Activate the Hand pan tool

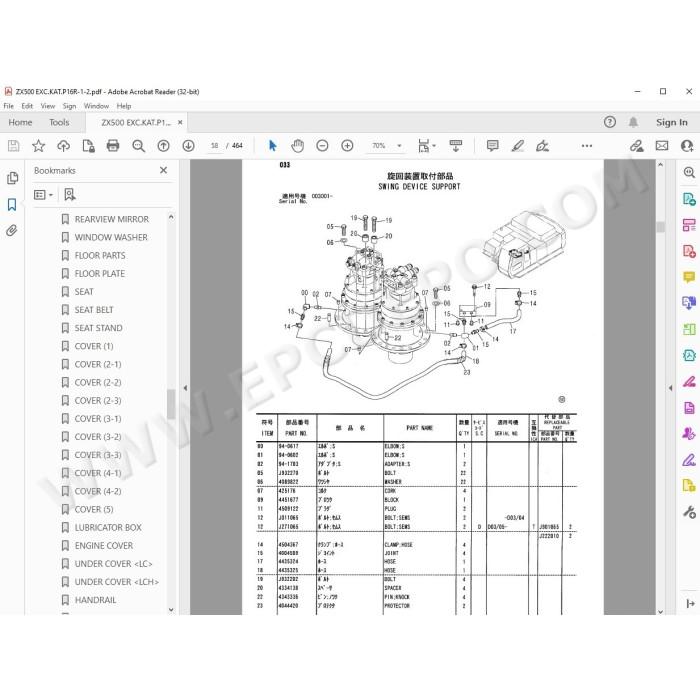click(297, 146)
